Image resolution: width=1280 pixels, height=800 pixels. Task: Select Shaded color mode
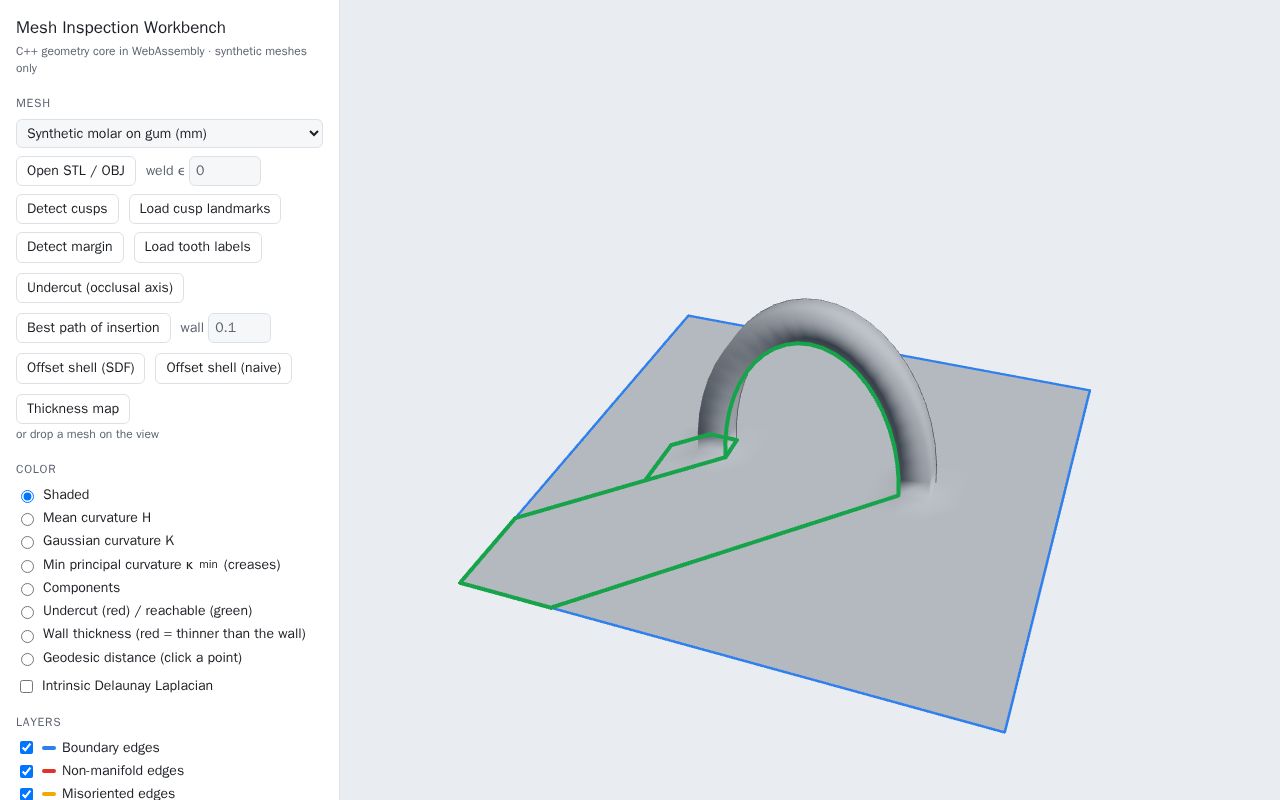point(27,496)
